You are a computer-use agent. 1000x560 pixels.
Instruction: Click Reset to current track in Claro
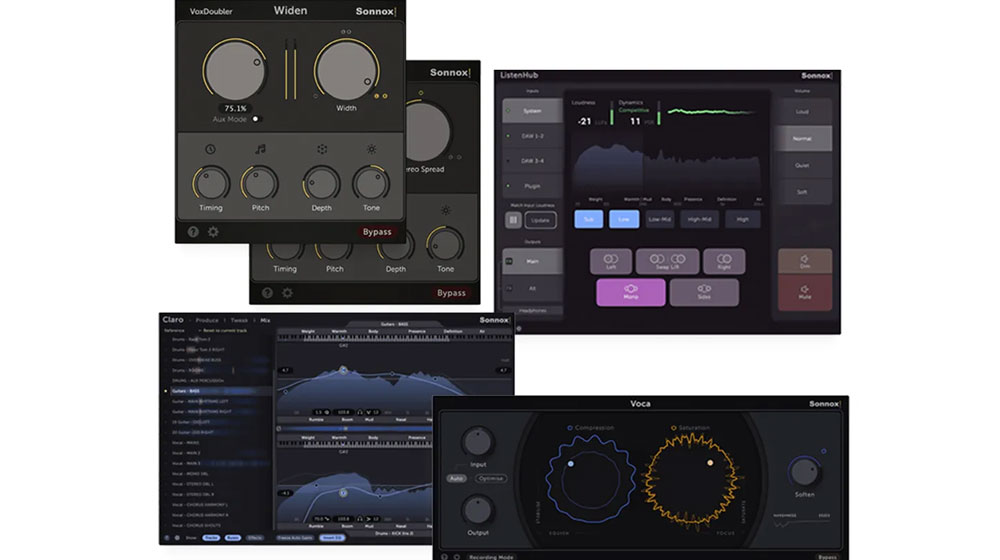coord(224,330)
